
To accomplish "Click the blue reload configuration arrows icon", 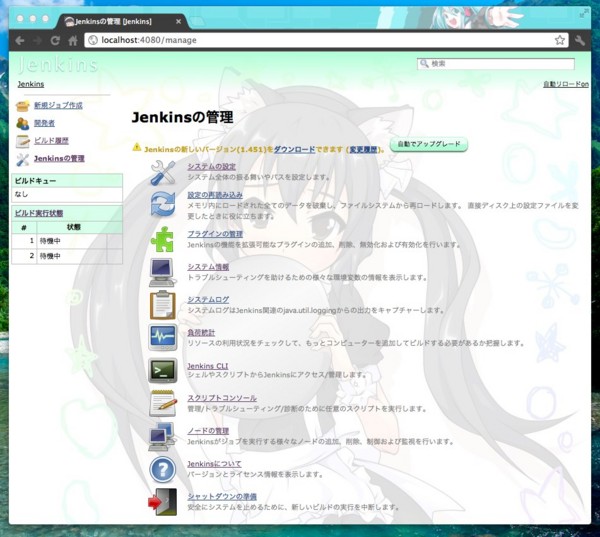I will 163,204.
